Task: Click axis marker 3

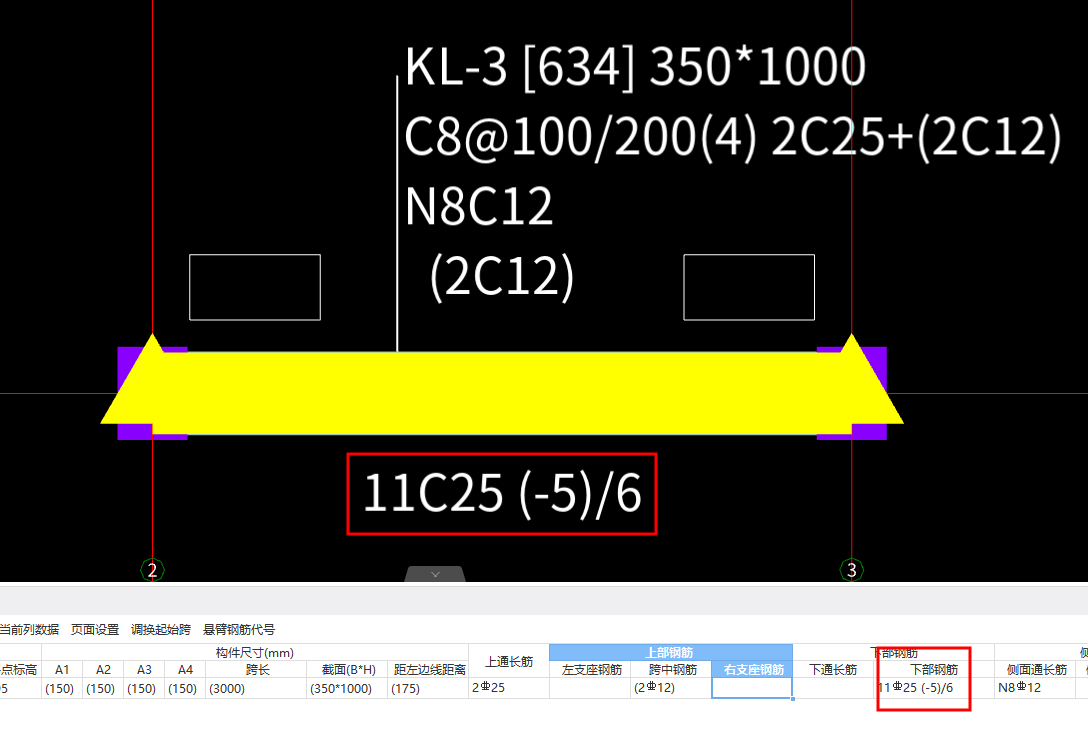Action: click(851, 570)
